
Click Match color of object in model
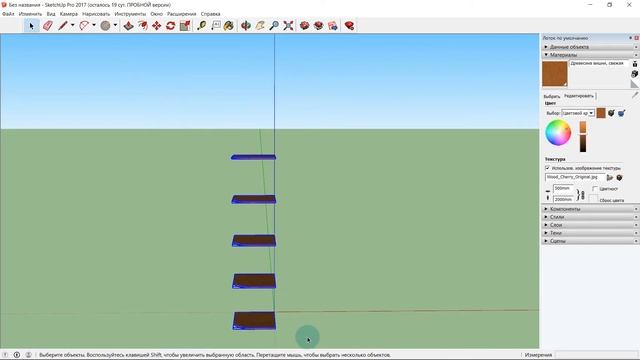click(x=611, y=113)
